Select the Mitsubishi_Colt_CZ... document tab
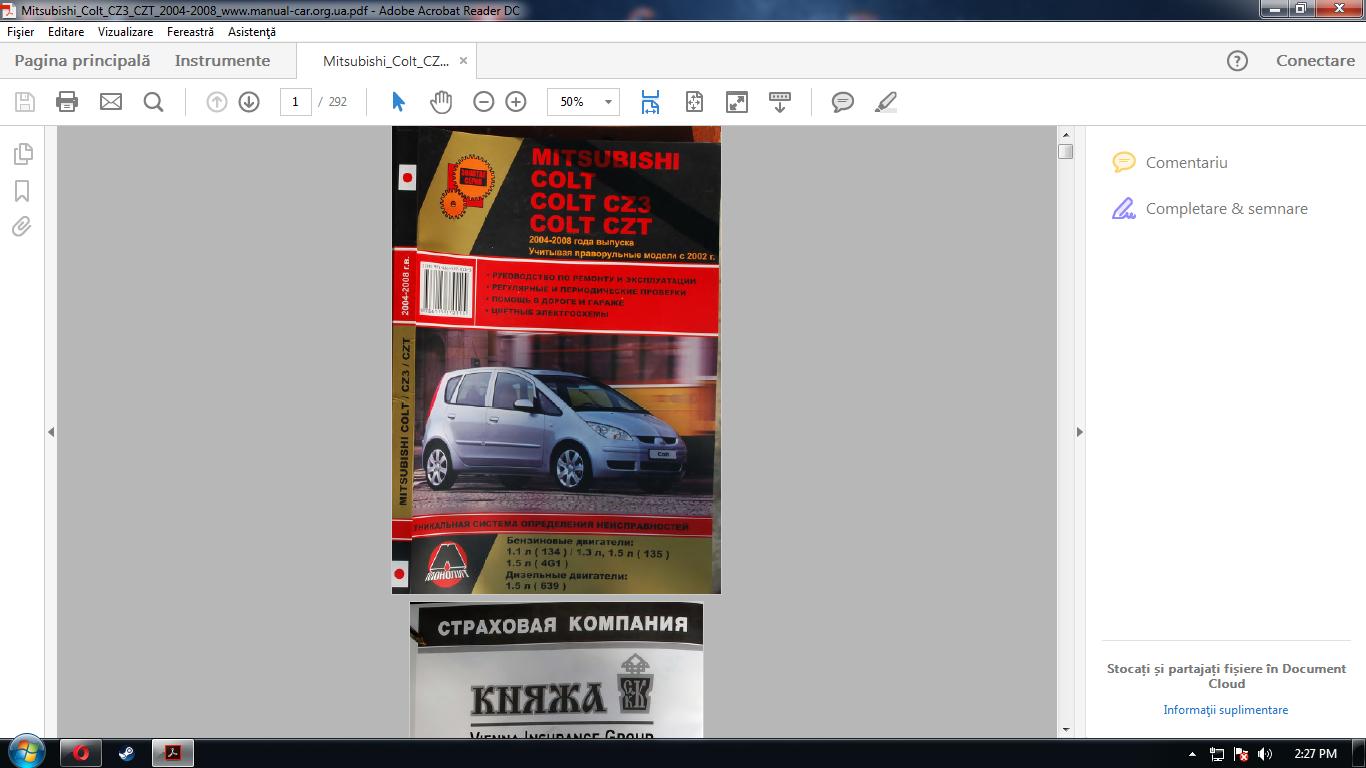Screen dimensions: 1366x768 point(386,61)
